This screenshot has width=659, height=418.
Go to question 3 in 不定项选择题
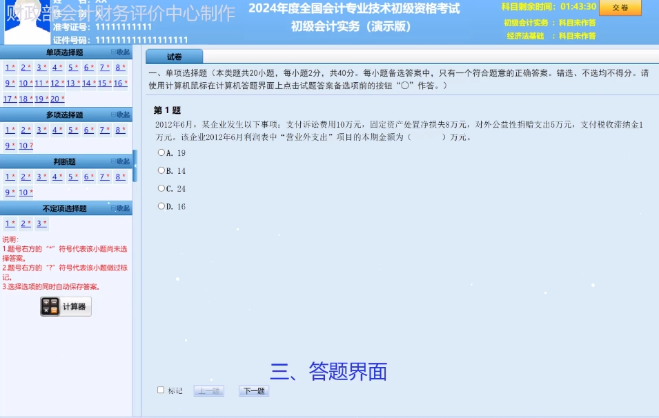(x=40, y=224)
